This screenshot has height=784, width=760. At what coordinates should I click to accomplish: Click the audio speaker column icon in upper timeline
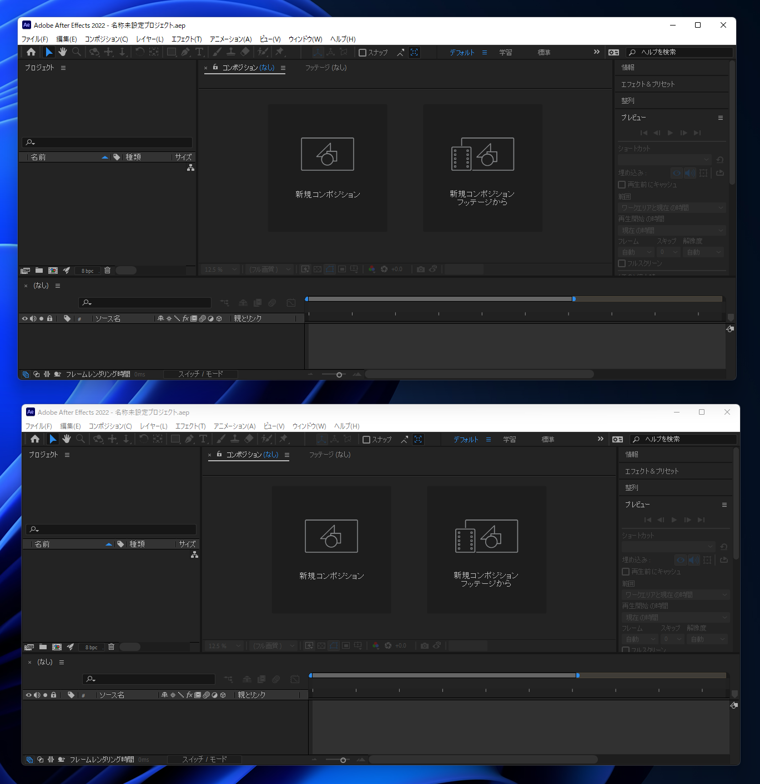coord(33,318)
